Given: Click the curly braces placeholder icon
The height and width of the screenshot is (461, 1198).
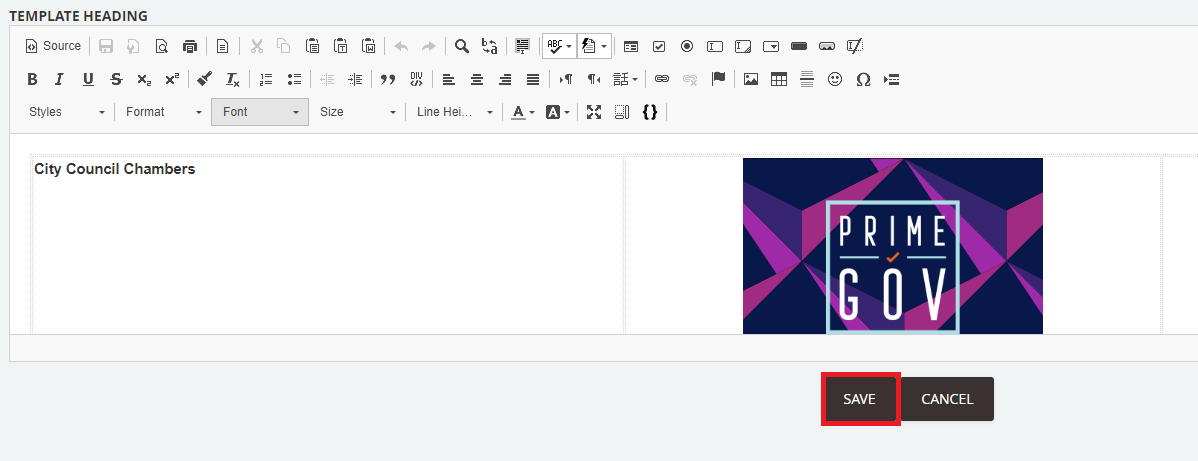Looking at the screenshot, I should (650, 112).
